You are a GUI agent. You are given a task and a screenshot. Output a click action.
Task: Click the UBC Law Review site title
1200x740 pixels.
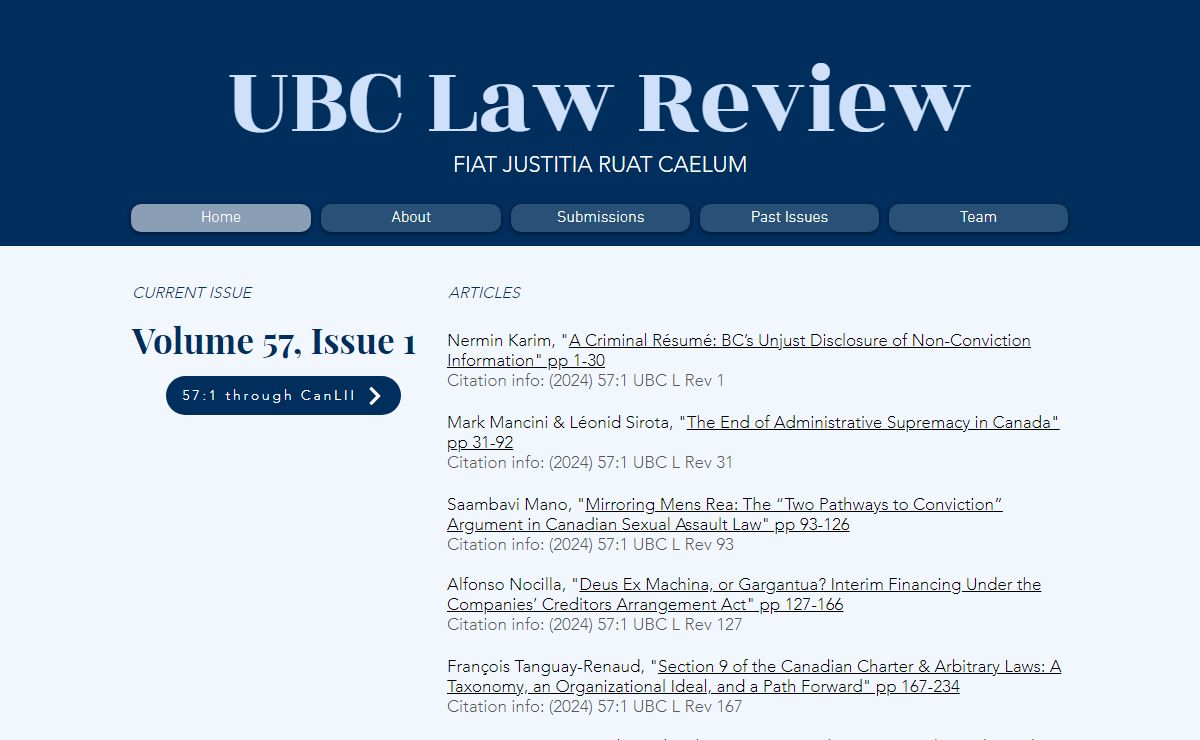pos(599,101)
